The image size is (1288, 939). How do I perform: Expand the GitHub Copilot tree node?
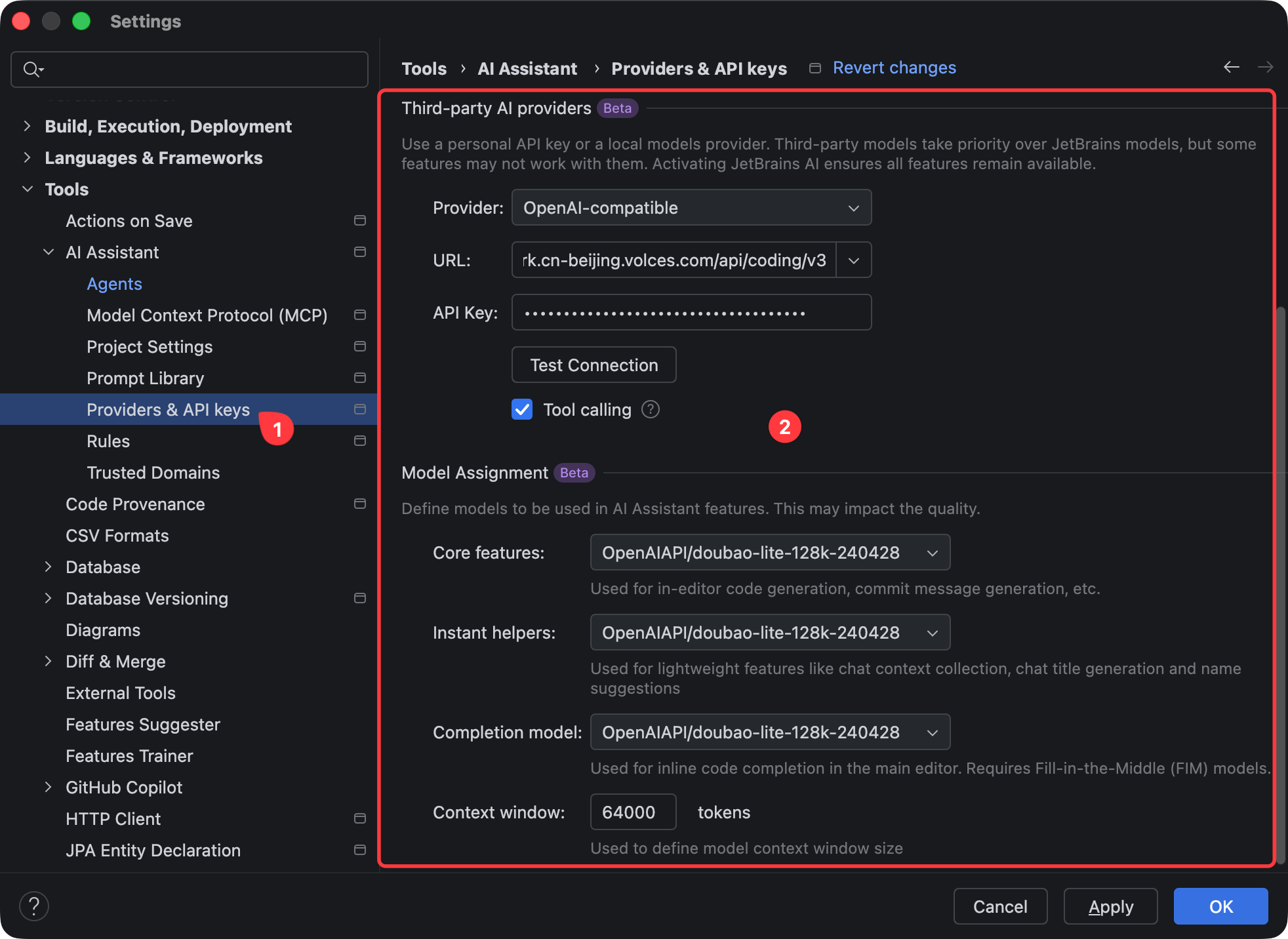pos(48,788)
